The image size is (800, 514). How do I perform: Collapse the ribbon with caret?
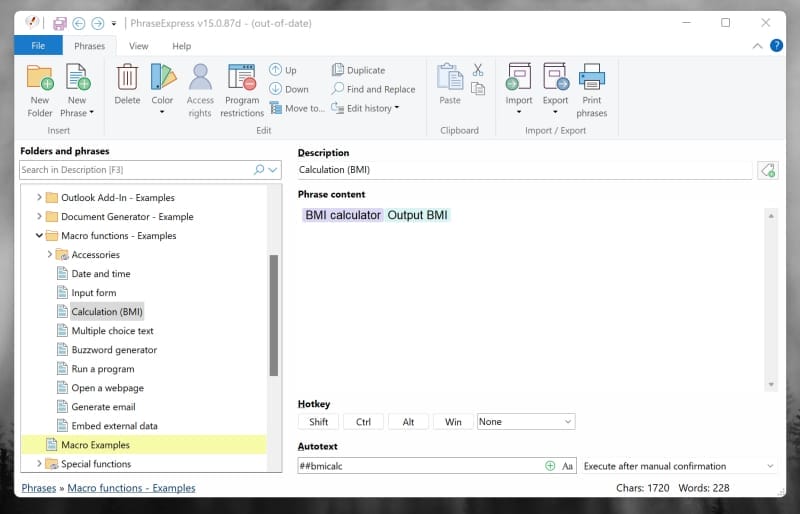(x=757, y=46)
